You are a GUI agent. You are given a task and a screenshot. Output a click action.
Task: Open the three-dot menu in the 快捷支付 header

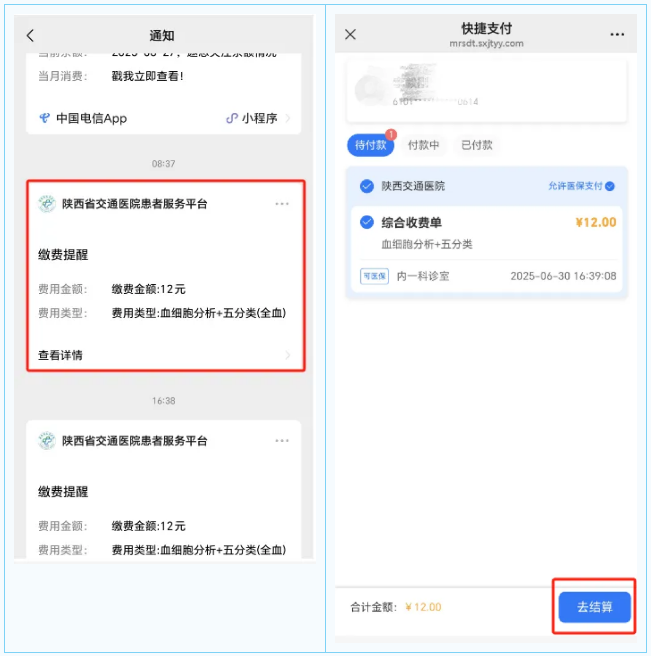(x=617, y=34)
